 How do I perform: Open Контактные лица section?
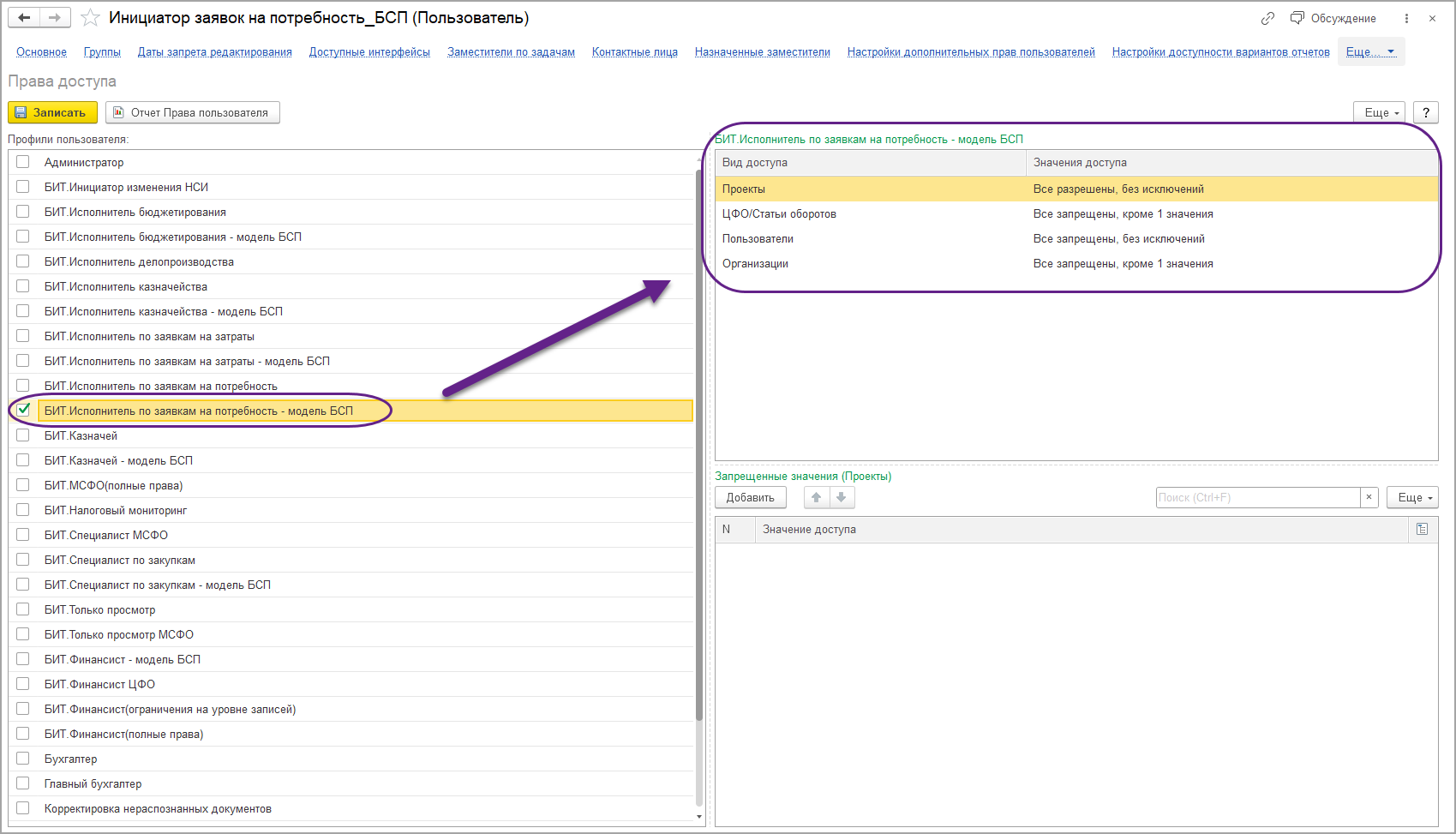634,51
